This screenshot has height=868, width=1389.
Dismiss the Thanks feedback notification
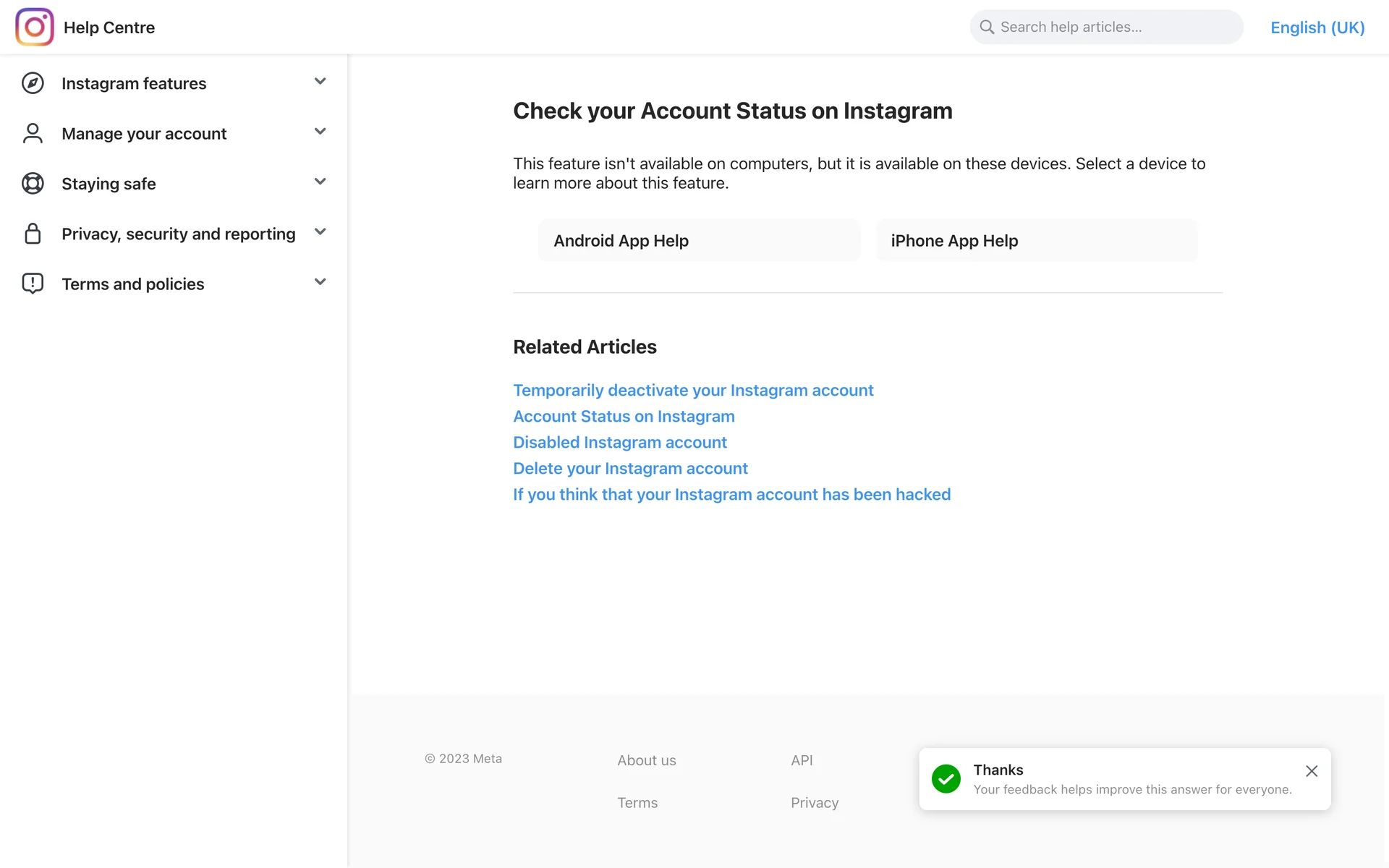(1311, 771)
